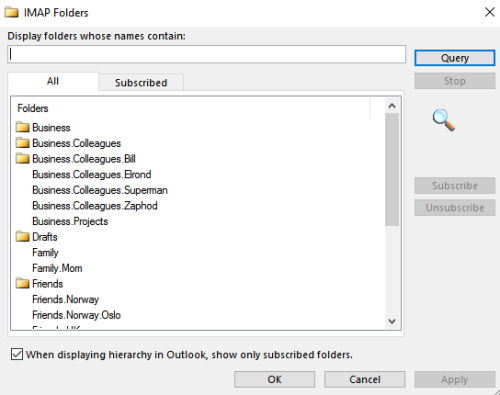Click the IMAP Folders title bar icon
500x395 pixels.
coord(11,13)
